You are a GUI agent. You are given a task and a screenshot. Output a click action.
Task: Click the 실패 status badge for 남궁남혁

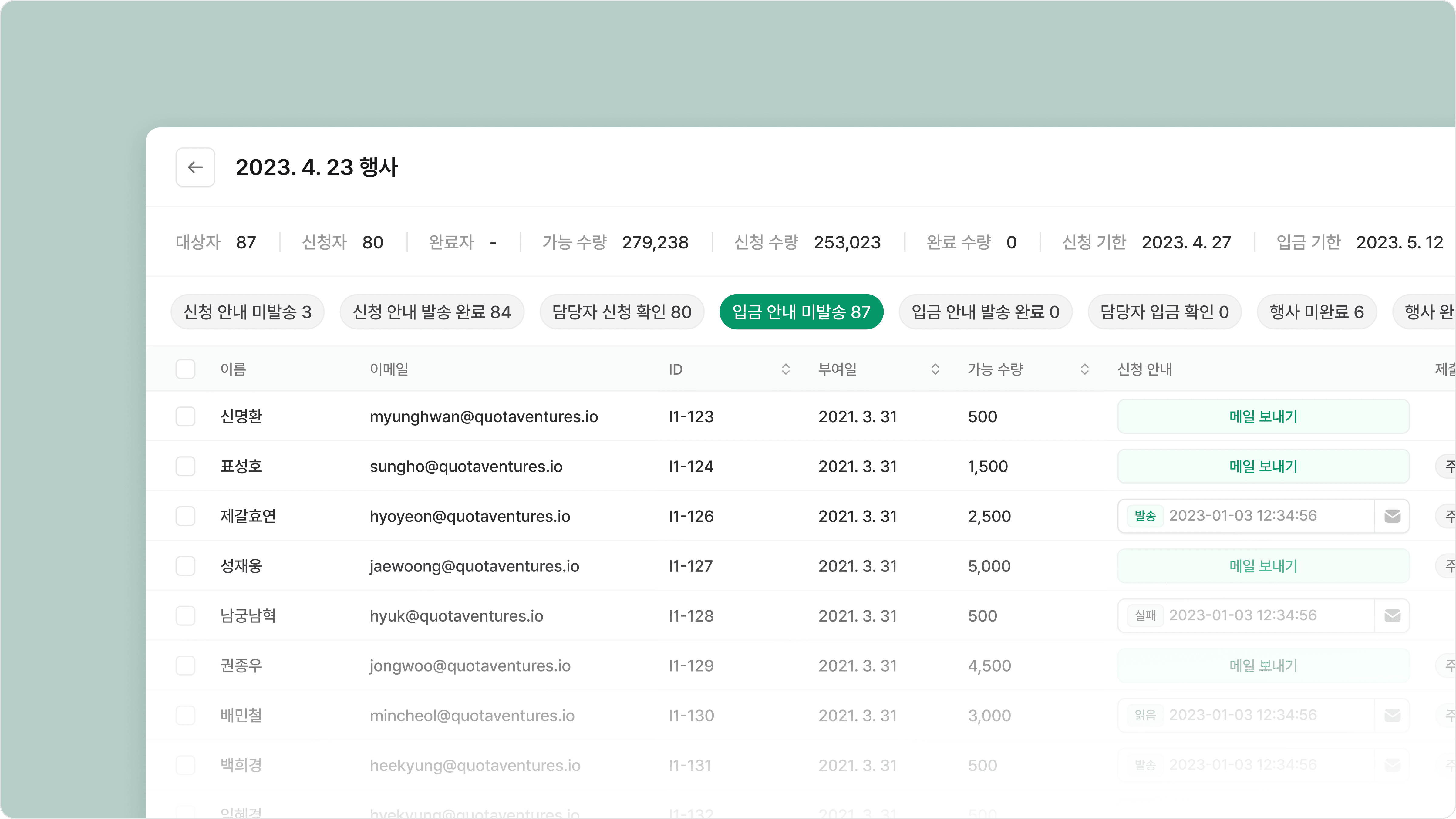(x=1146, y=615)
